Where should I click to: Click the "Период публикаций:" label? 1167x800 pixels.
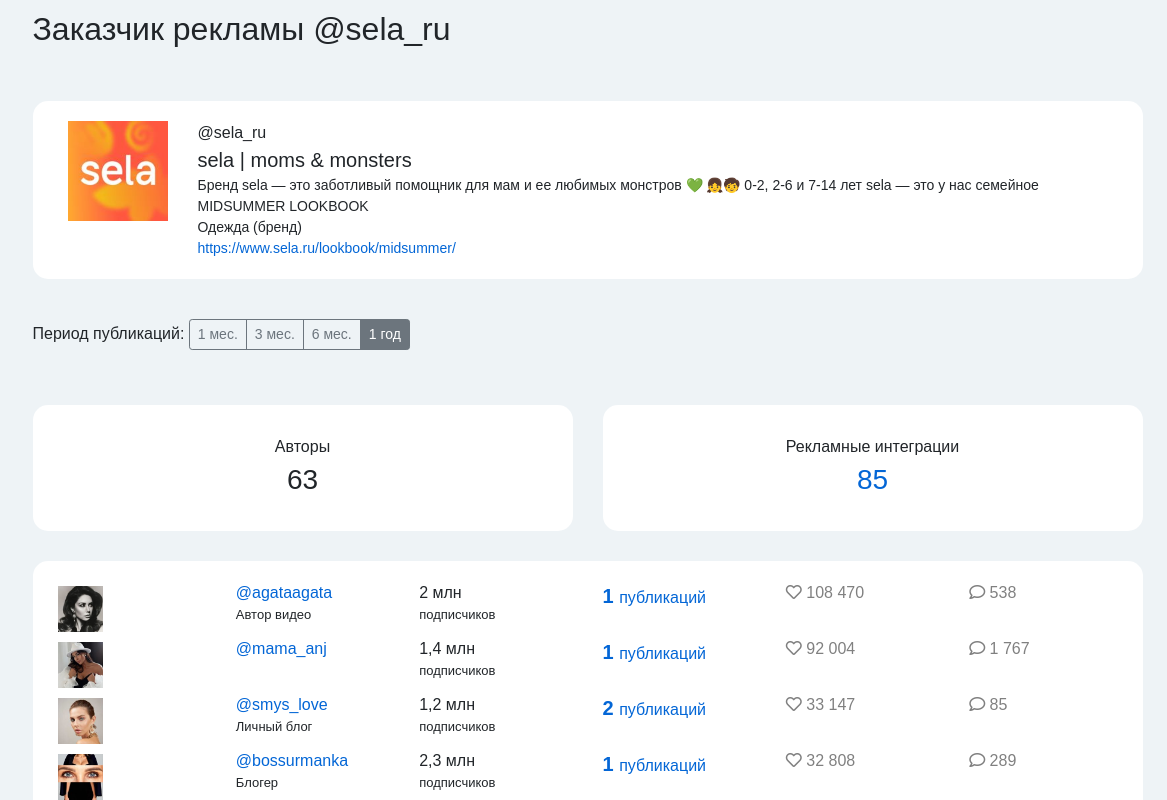(108, 333)
